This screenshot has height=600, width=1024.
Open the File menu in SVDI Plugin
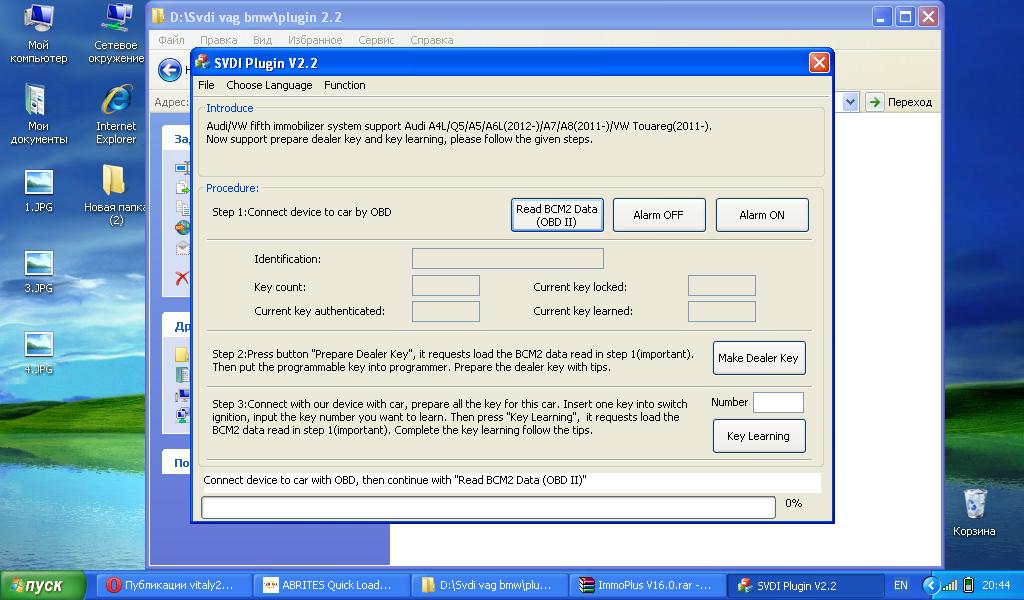pyautogui.click(x=206, y=85)
